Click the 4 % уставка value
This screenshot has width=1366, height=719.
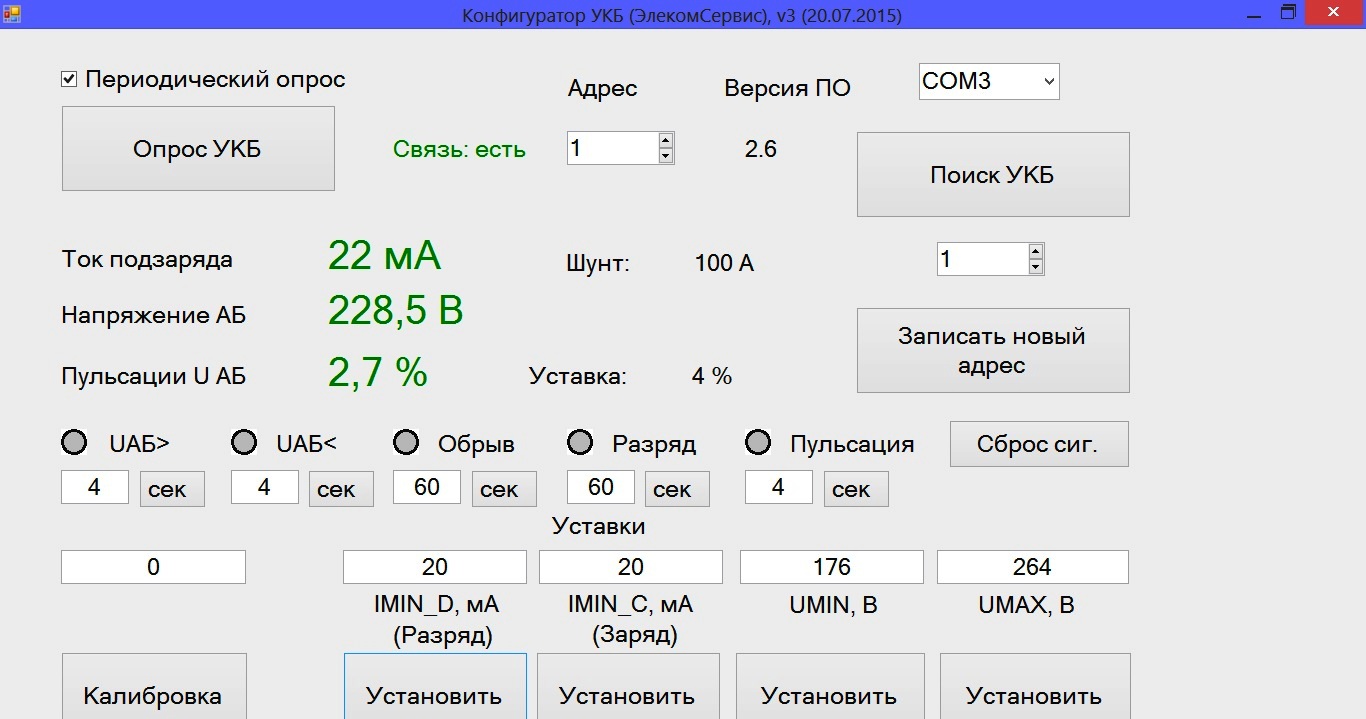tap(712, 377)
